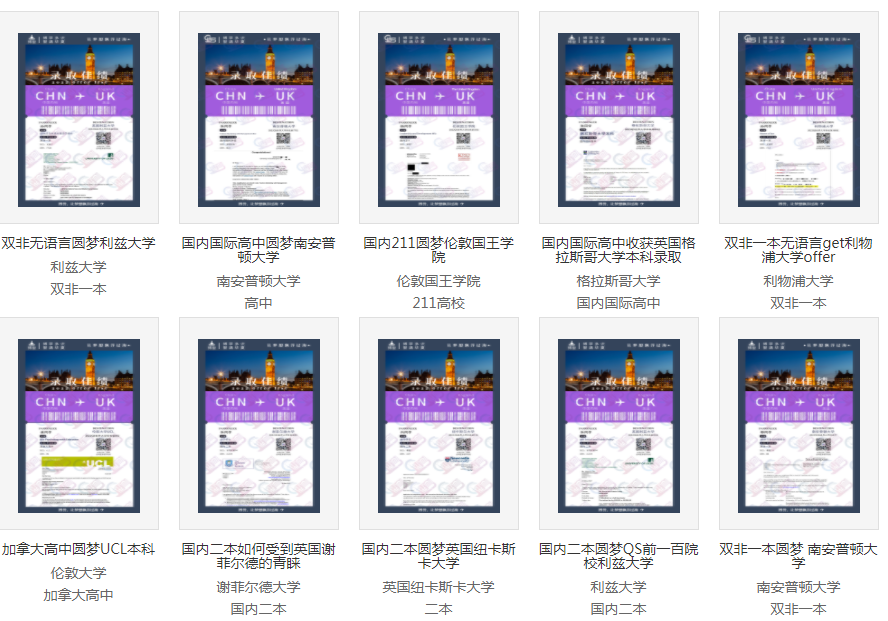Click the title 双非一本圆梦 南安普顿大学
This screenshot has width=888, height=621.
(799, 556)
